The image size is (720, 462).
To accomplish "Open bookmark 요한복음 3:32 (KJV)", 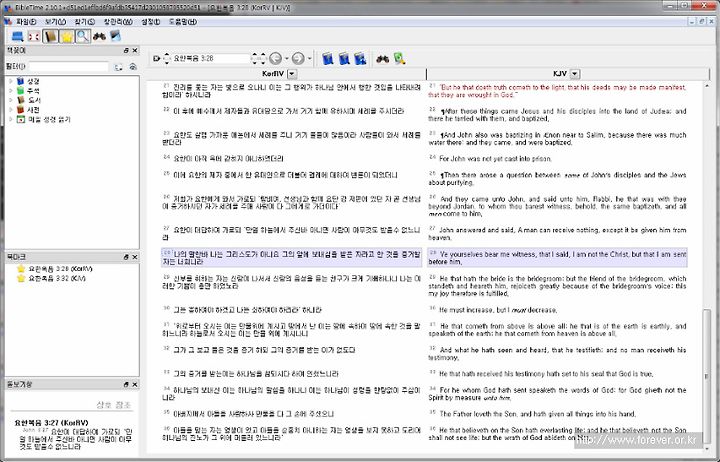I will tap(56, 278).
